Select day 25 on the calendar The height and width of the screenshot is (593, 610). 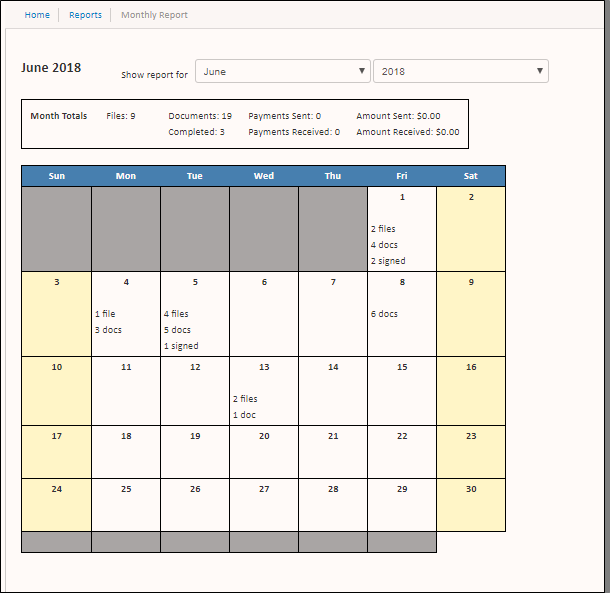126,505
